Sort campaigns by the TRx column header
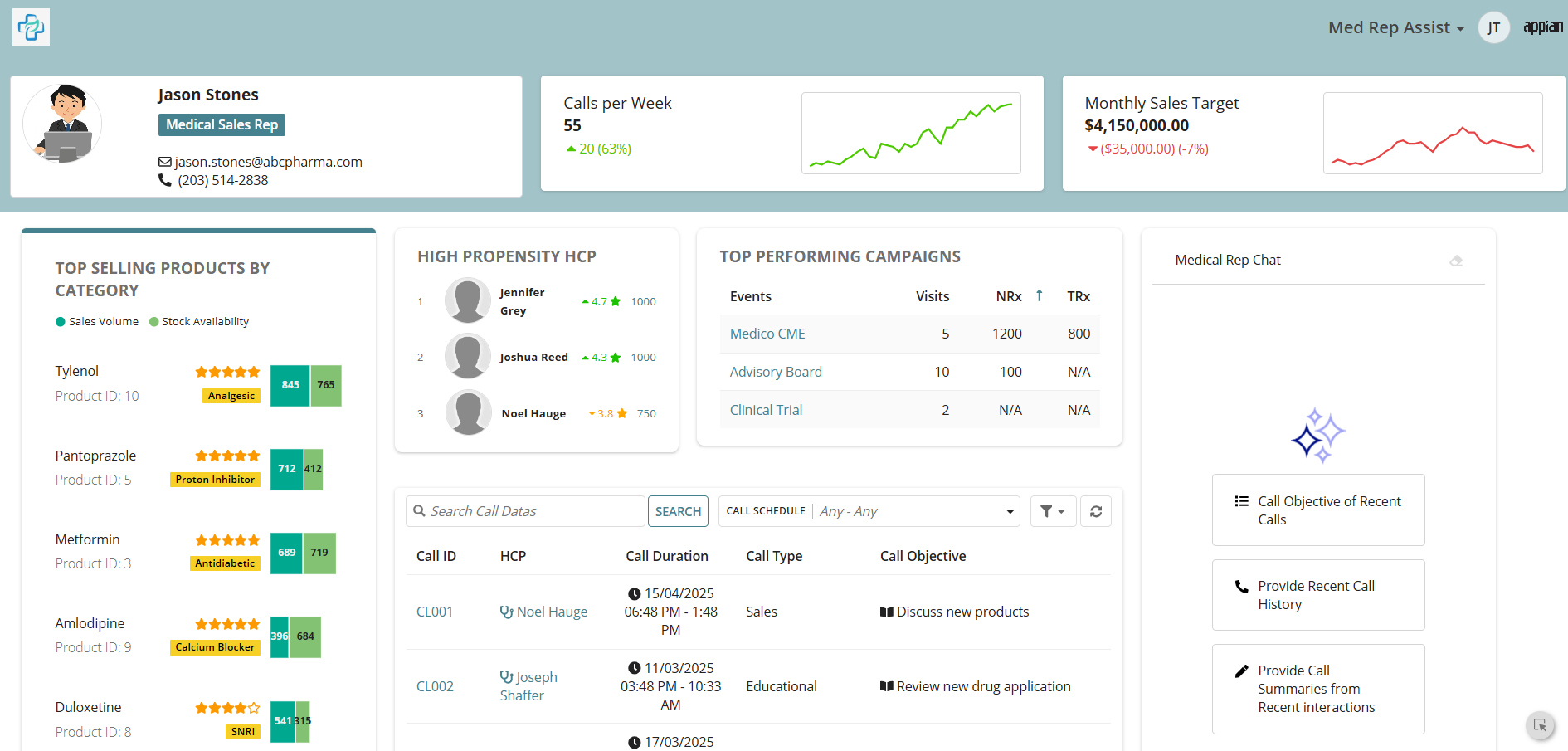The width and height of the screenshot is (1568, 751). [x=1079, y=296]
